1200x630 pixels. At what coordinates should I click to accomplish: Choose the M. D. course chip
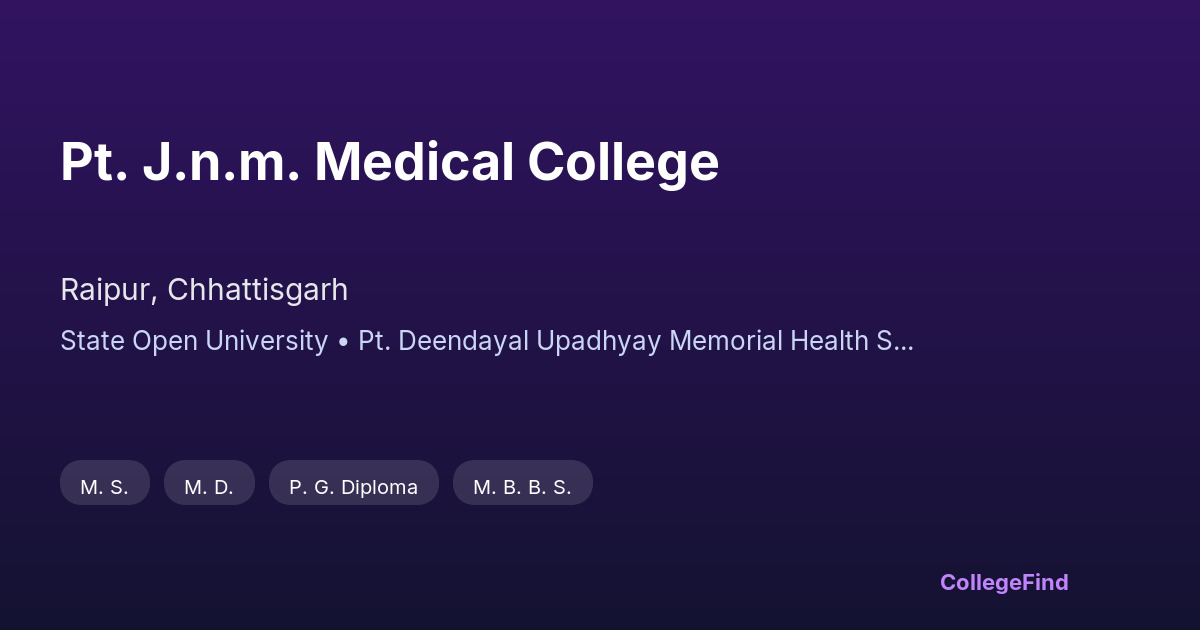pos(209,487)
